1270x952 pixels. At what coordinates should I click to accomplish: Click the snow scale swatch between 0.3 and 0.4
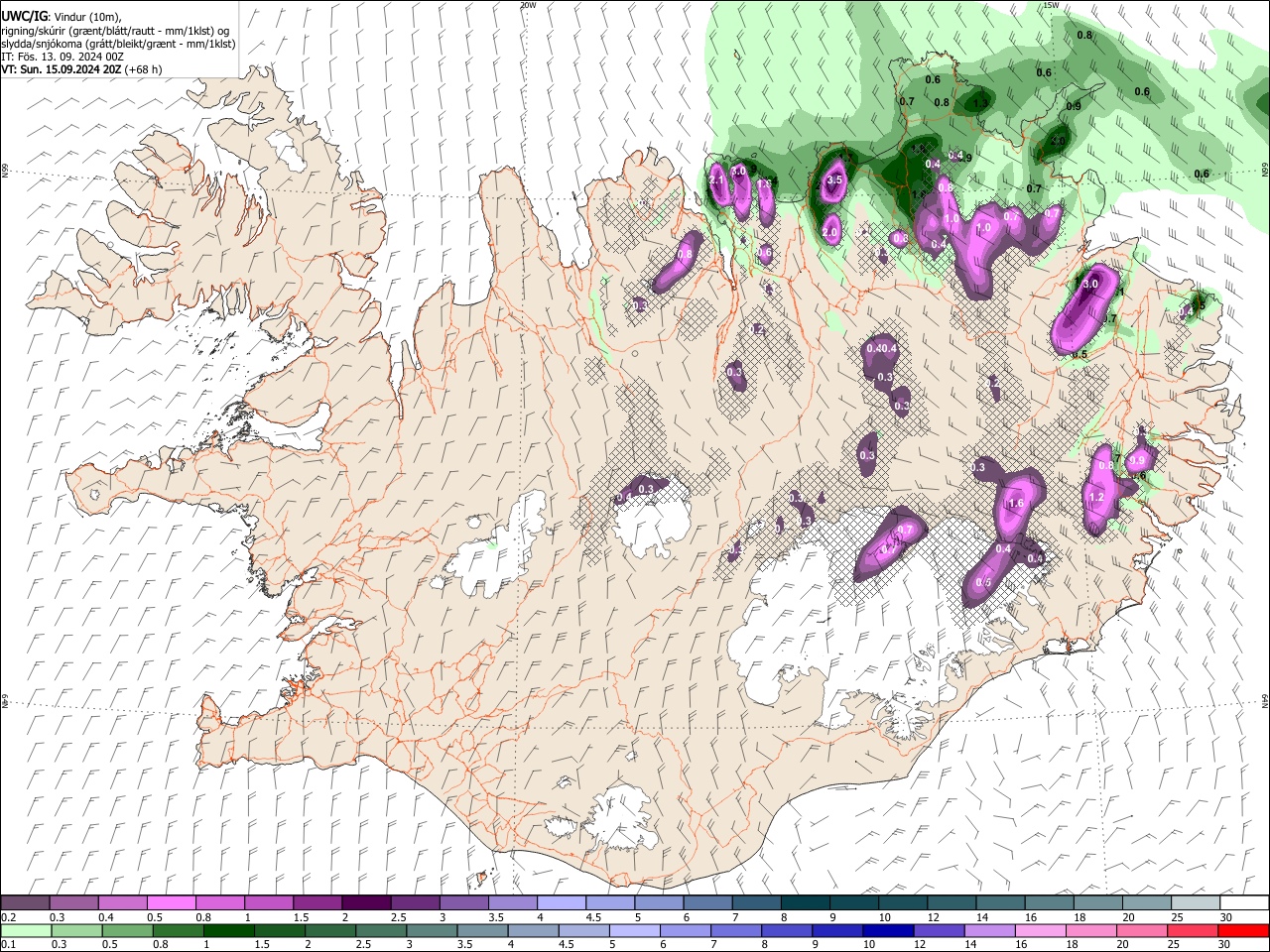(x=74, y=903)
